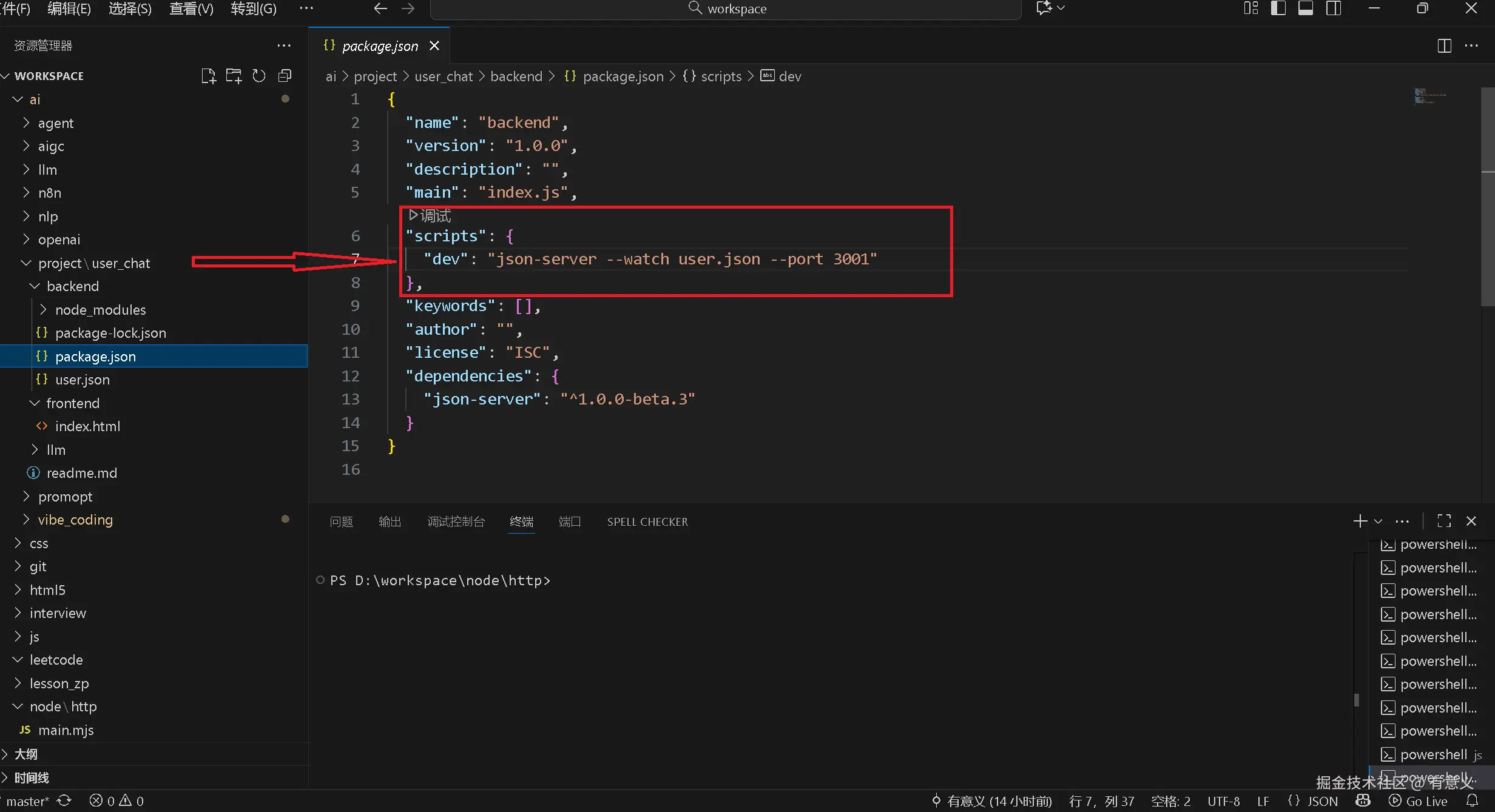Click the New Folder icon in explorer
Screen dimensions: 1495x812
pyautogui.click(x=234, y=76)
